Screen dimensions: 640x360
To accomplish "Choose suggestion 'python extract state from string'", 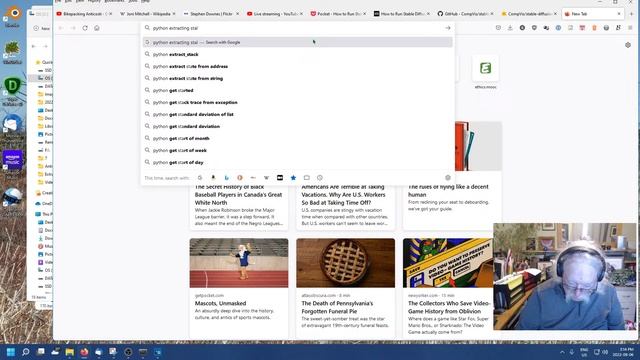I will (x=298, y=78).
